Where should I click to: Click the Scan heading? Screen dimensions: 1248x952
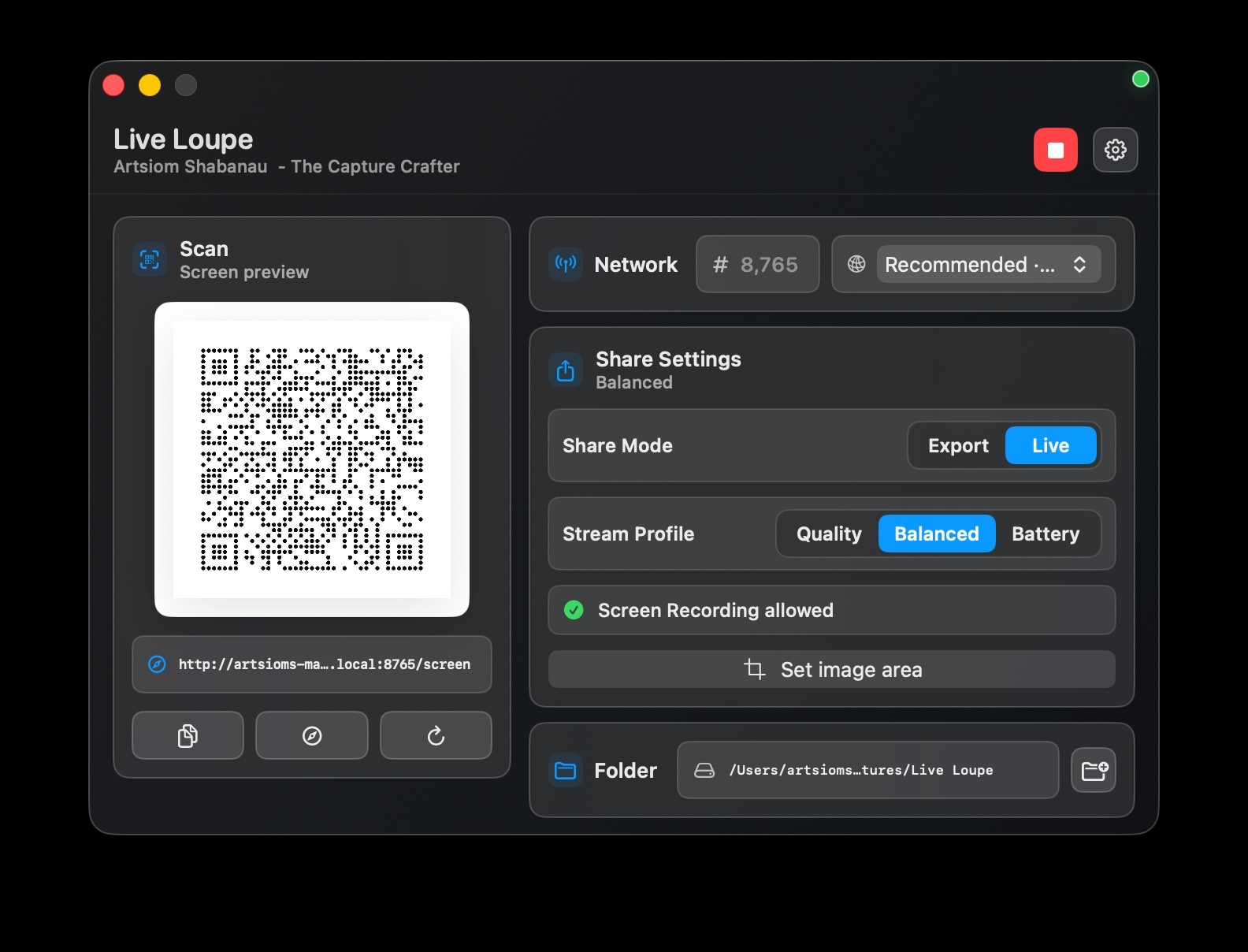point(204,249)
